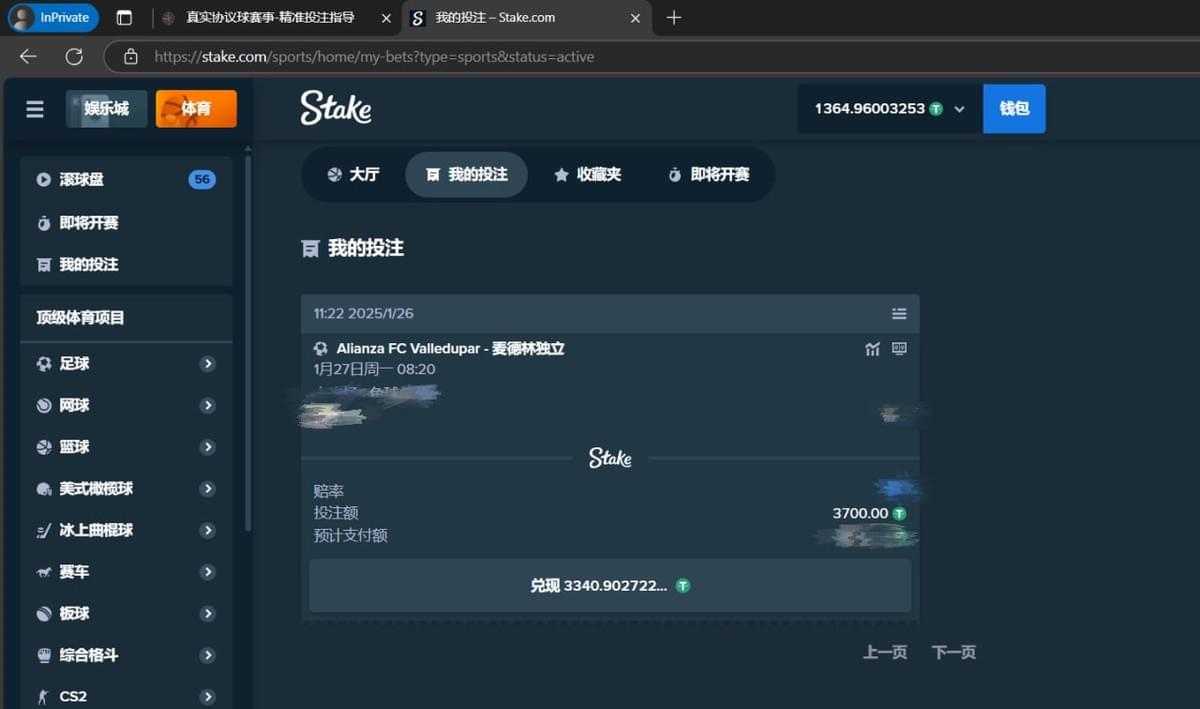Go to 上一页 previous page

click(885, 652)
